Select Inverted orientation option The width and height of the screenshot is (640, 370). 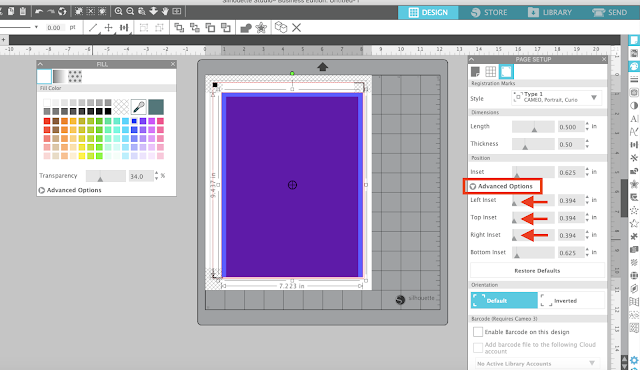pyautogui.click(x=571, y=300)
